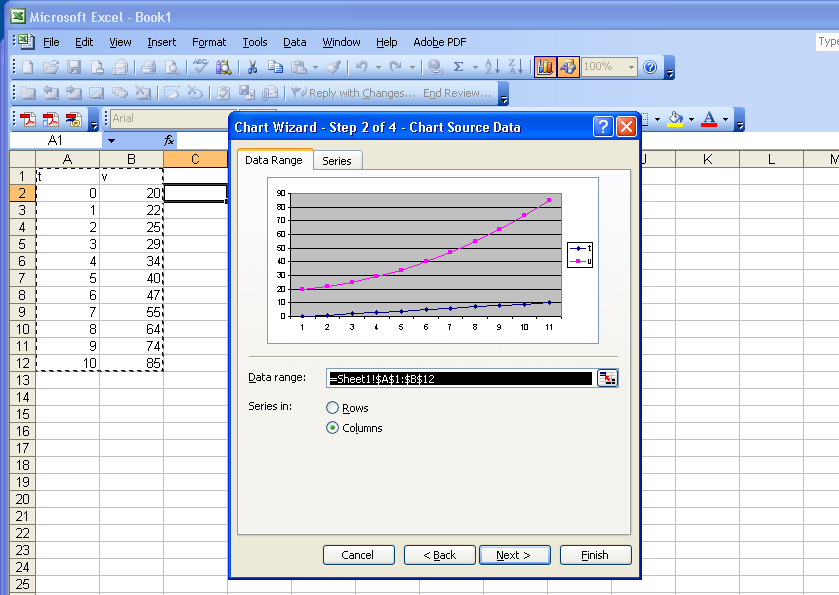The width and height of the screenshot is (839, 595).
Task: Click the Chart Wizard icon in toolbar
Action: (x=545, y=67)
